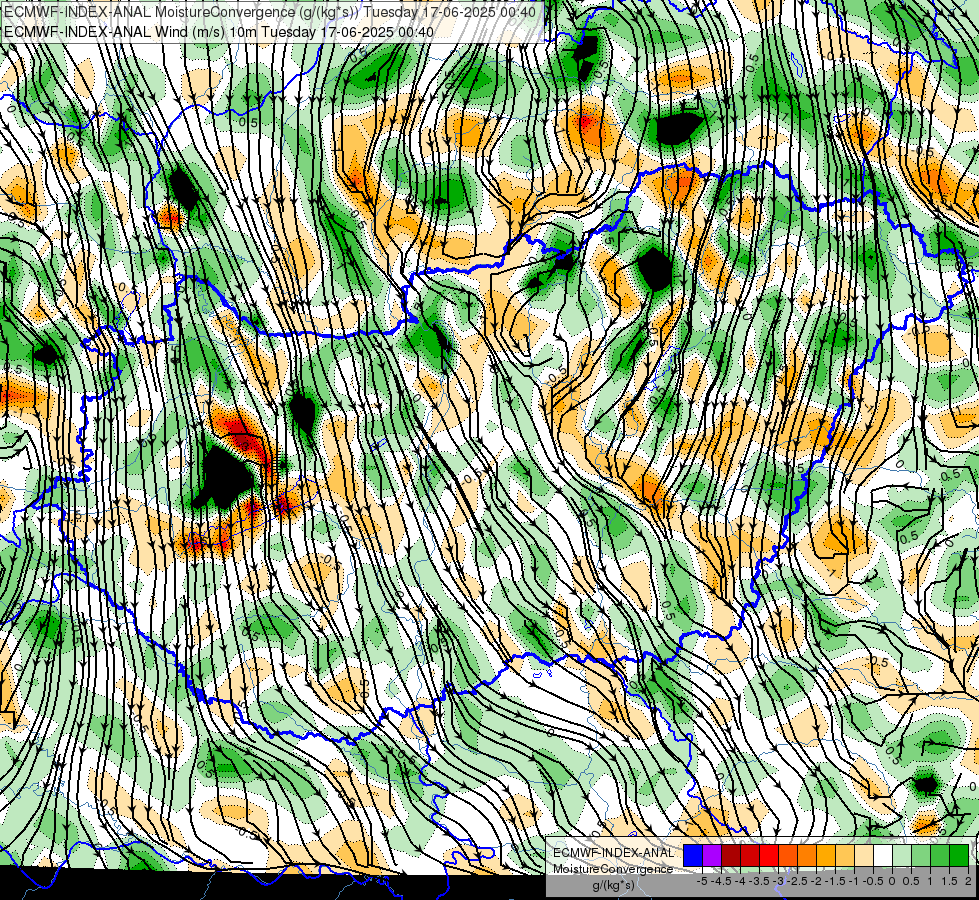979x900 pixels.
Task: Click the blue swatch in the legend
Action: (x=693, y=856)
